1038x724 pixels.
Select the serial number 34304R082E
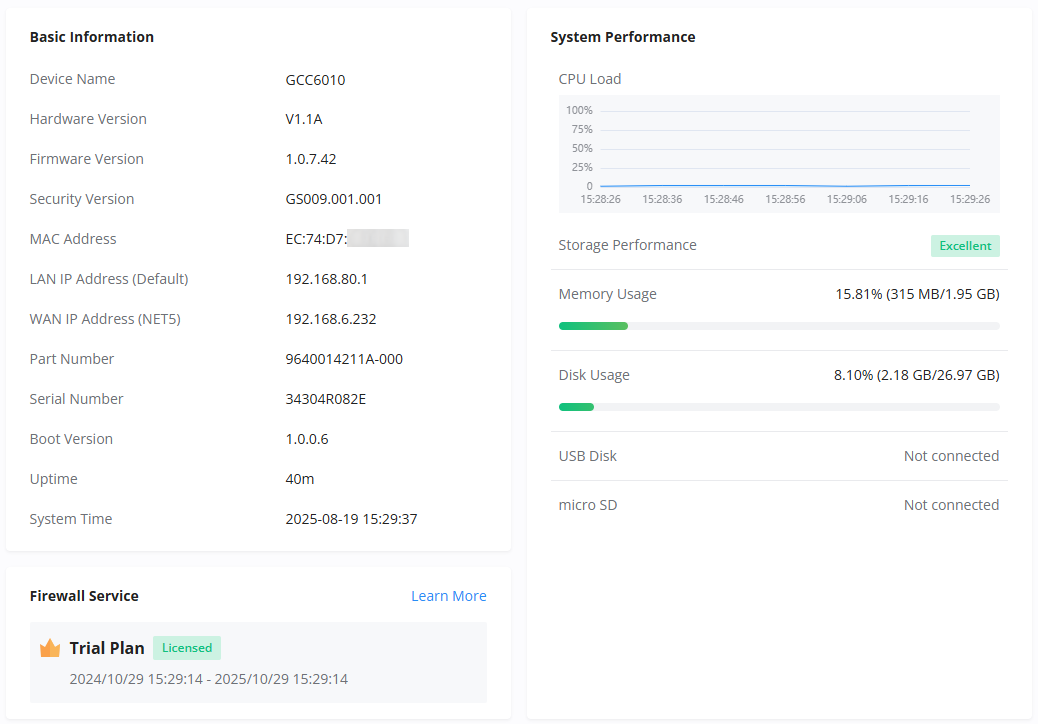(x=326, y=399)
